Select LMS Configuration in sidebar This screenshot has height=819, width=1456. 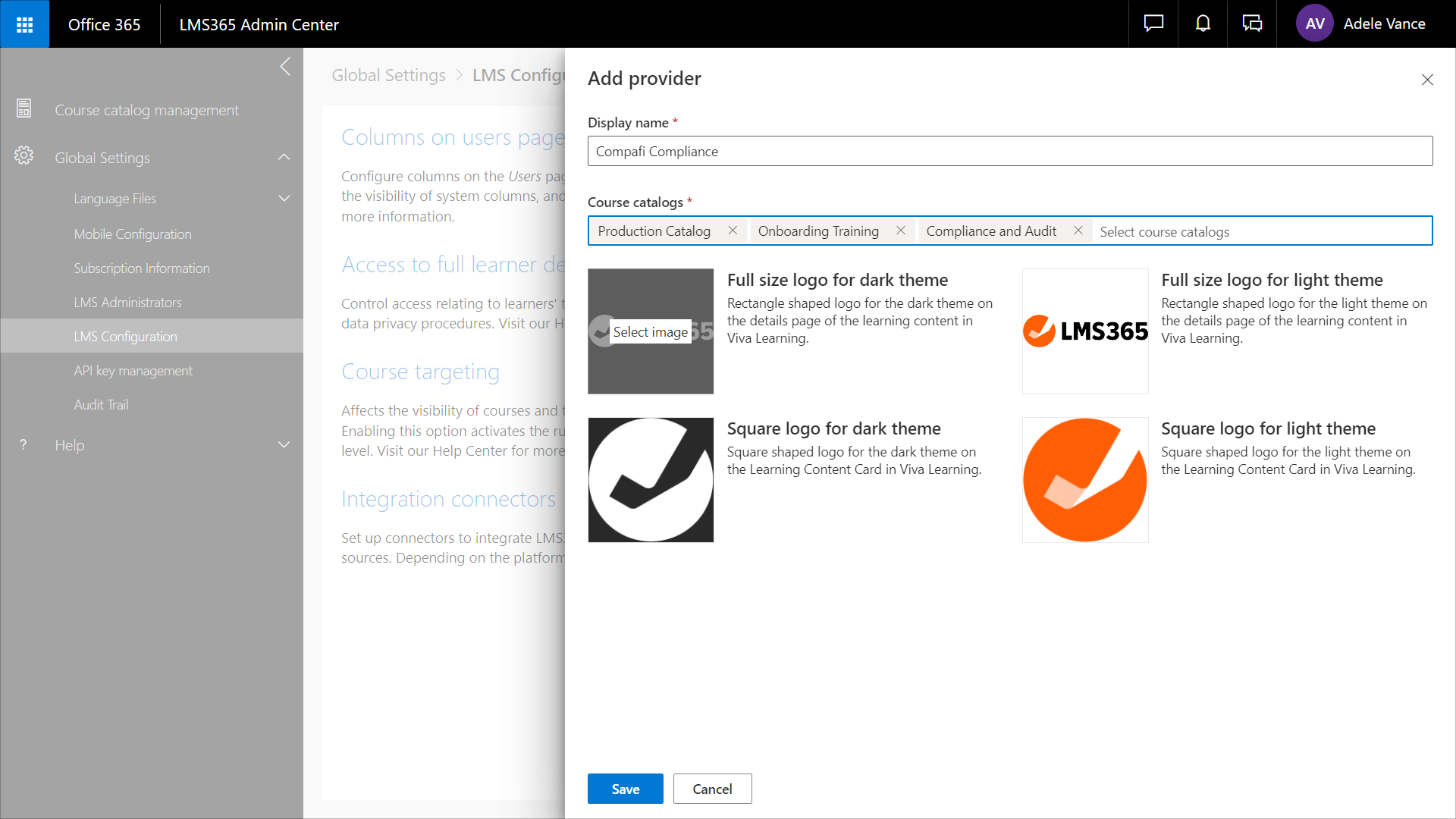(152, 336)
